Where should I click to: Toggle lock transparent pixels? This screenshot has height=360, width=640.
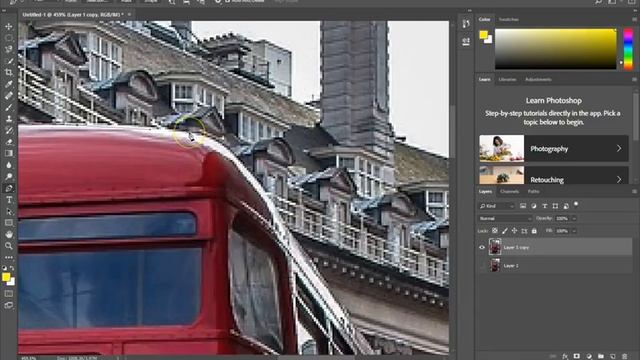(x=495, y=231)
